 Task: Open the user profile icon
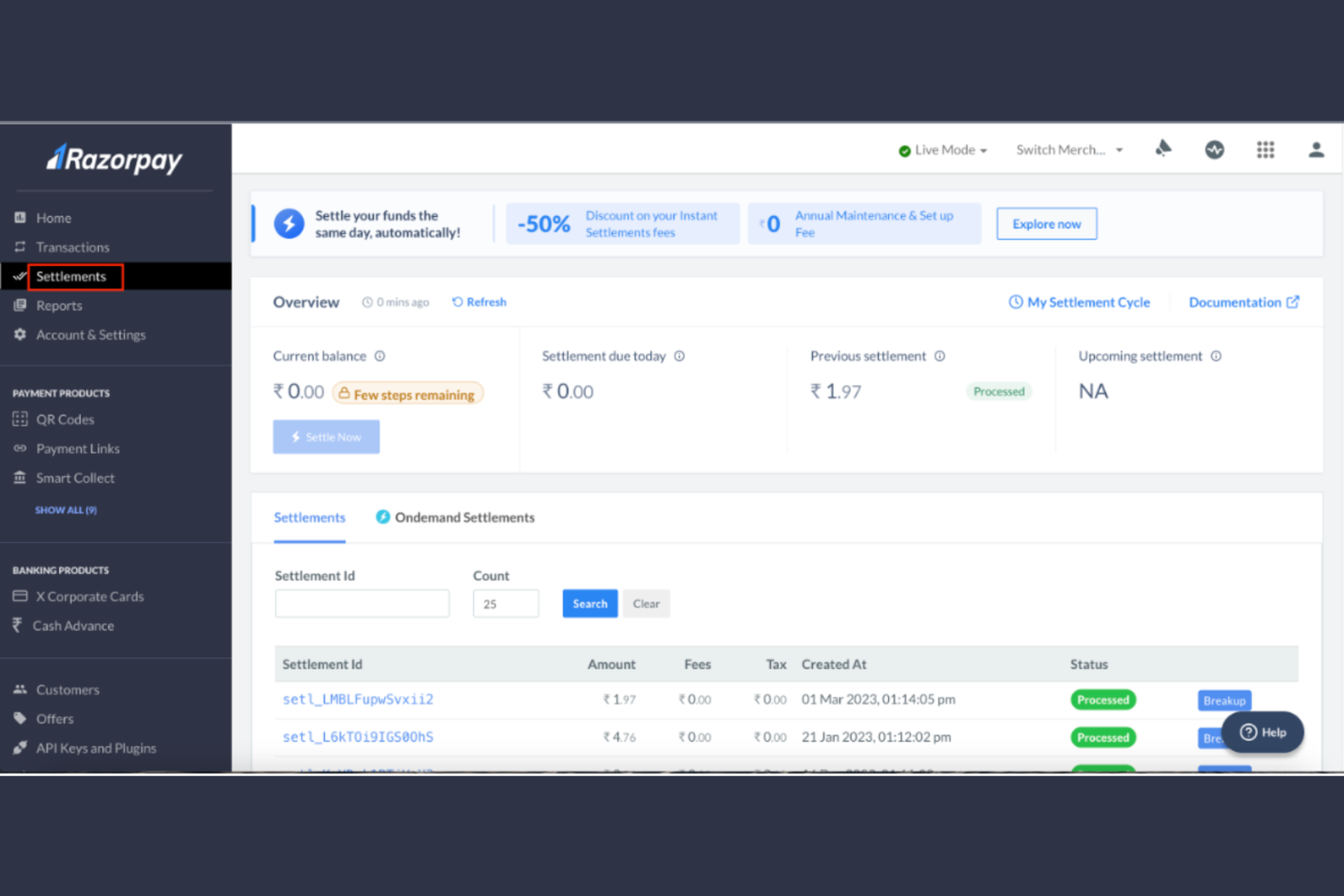(1316, 149)
